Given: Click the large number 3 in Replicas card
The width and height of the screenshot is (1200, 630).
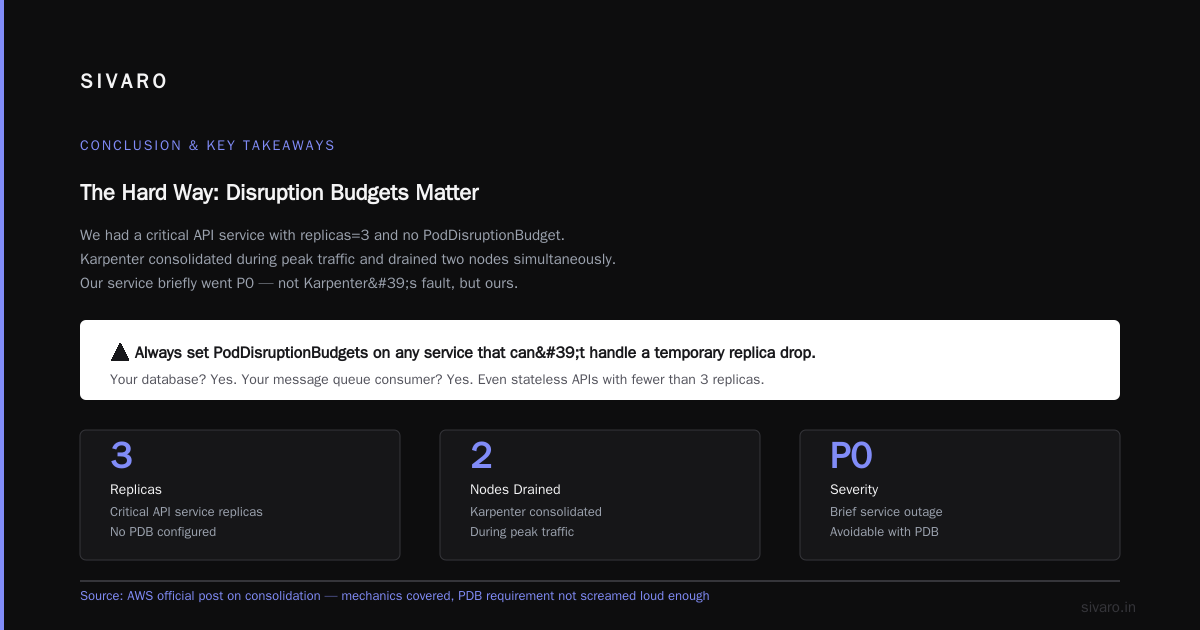Looking at the screenshot, I should [122, 456].
